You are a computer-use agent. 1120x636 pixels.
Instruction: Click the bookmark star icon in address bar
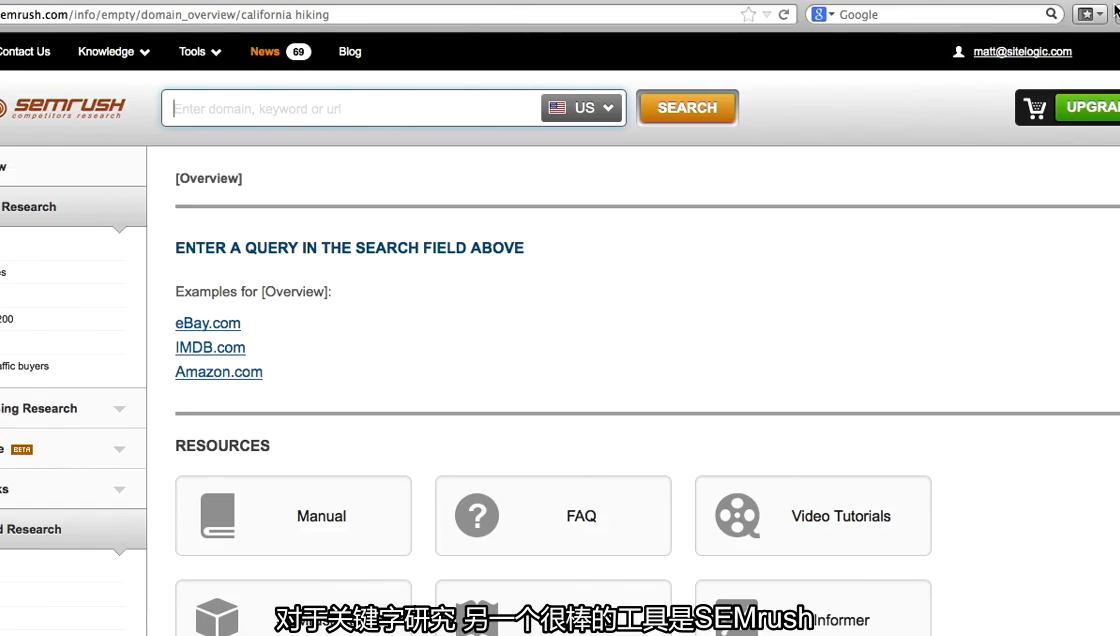pyautogui.click(x=748, y=14)
